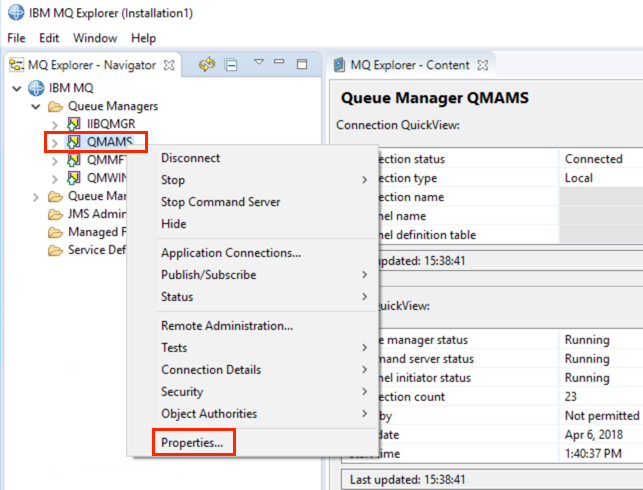Expand the QMWIN queue manager node
The height and width of the screenshot is (490, 643).
tap(55, 179)
